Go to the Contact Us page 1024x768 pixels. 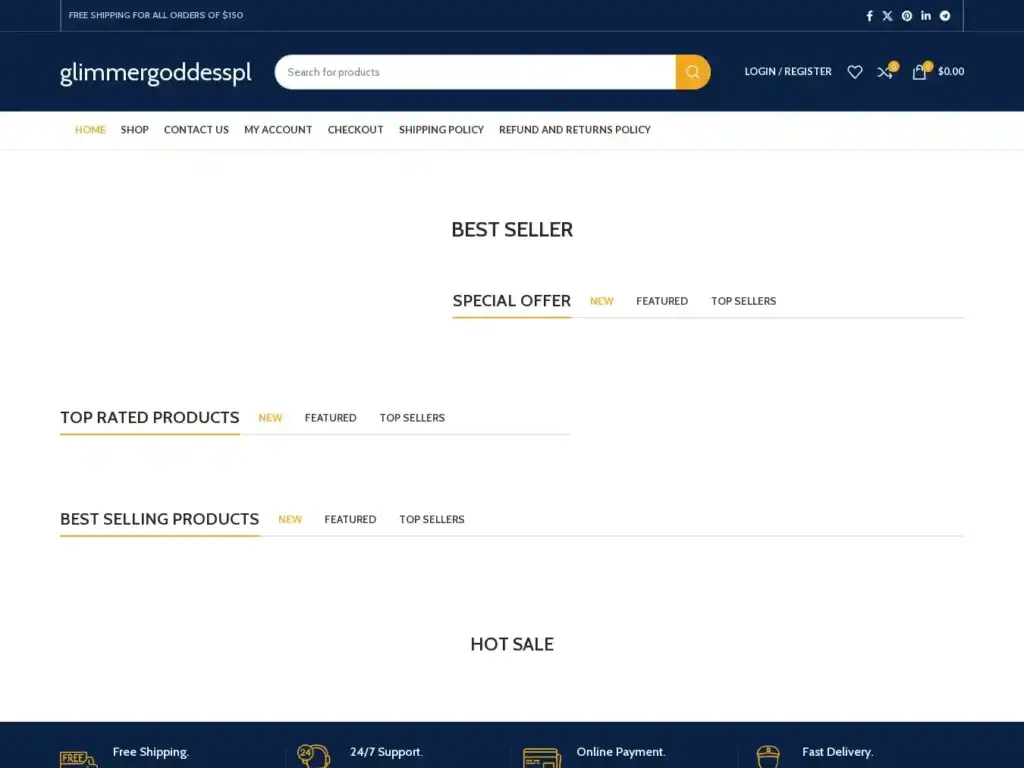point(196,130)
